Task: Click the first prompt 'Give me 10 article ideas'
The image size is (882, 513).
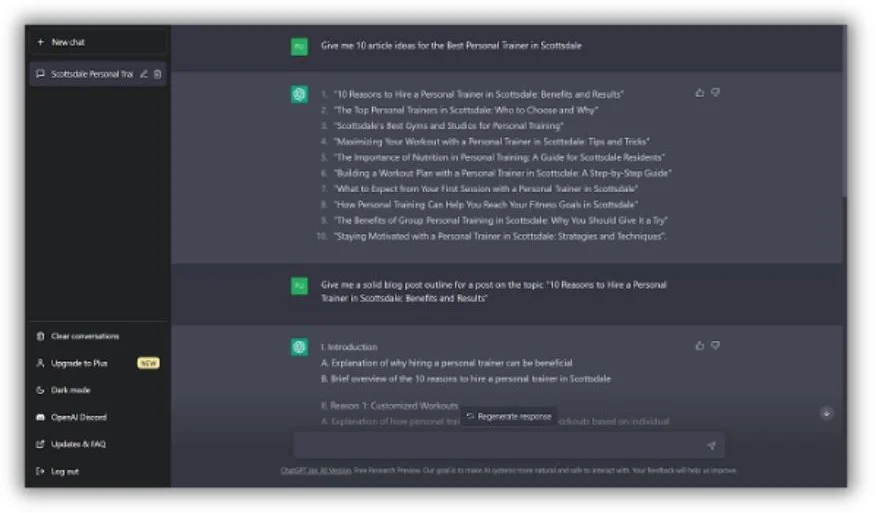Action: click(451, 46)
